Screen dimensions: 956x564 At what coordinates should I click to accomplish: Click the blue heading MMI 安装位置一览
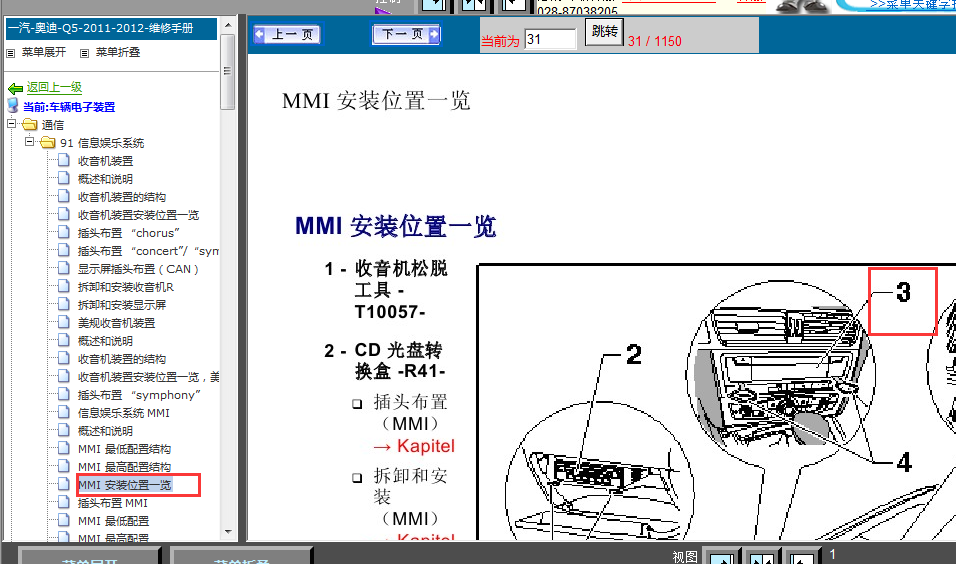click(396, 226)
